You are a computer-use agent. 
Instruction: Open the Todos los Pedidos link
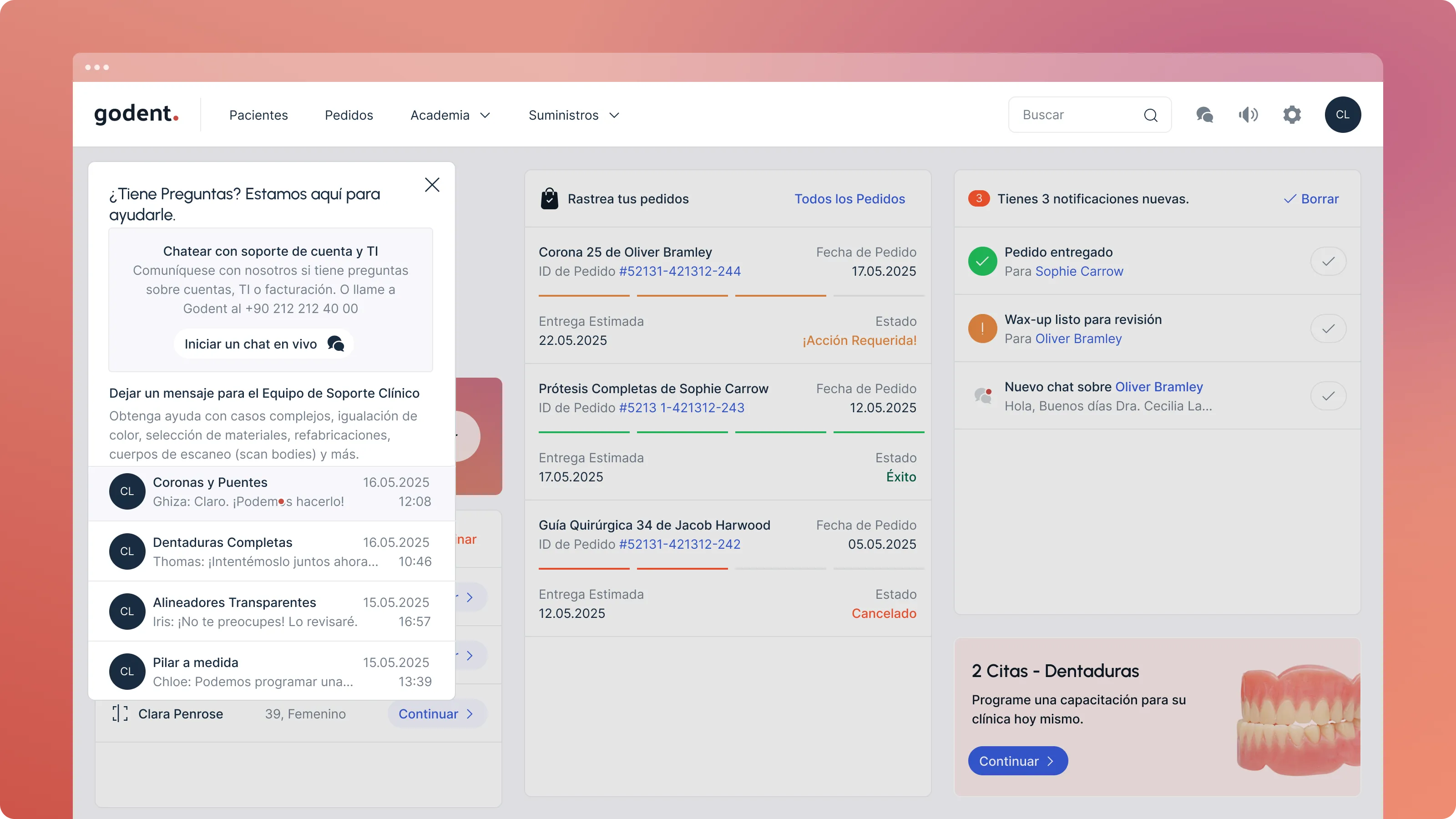[849, 199]
